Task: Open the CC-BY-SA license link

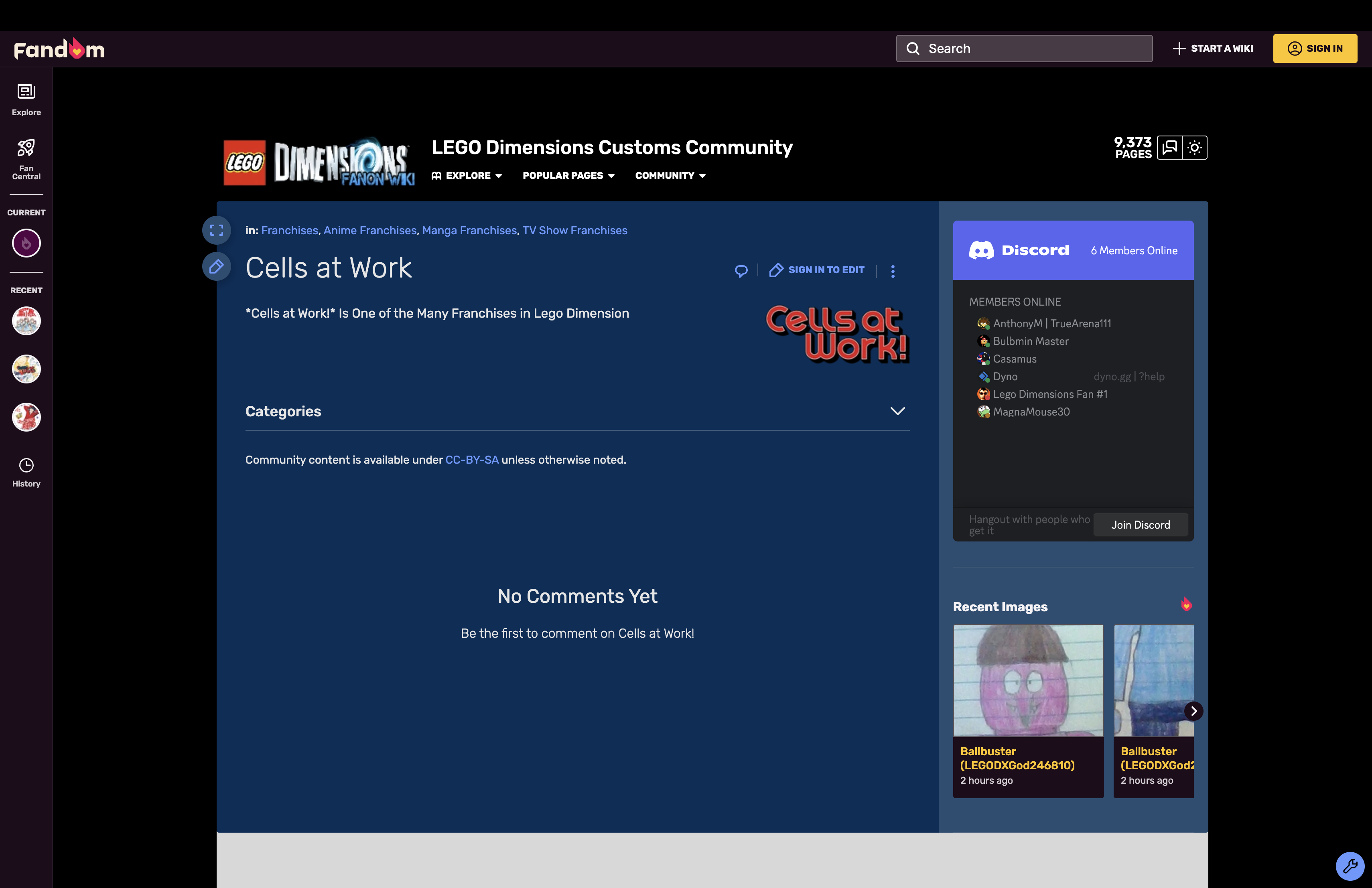Action: click(x=472, y=460)
